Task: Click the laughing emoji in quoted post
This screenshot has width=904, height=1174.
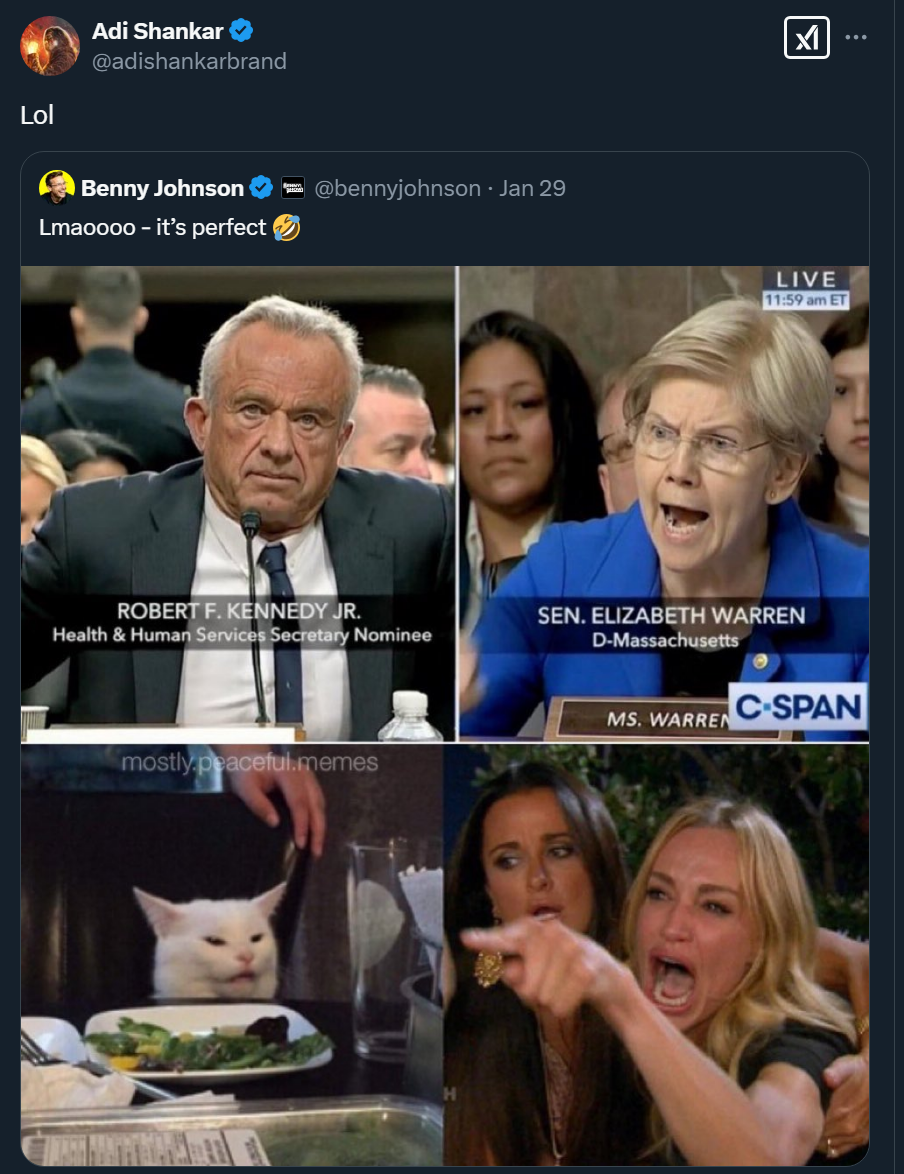Action: pyautogui.click(x=286, y=227)
